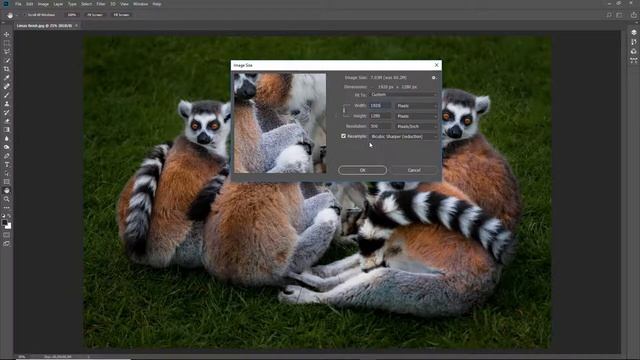Select the Healing Brush tool
The width and height of the screenshot is (640, 360).
[x=7, y=86]
